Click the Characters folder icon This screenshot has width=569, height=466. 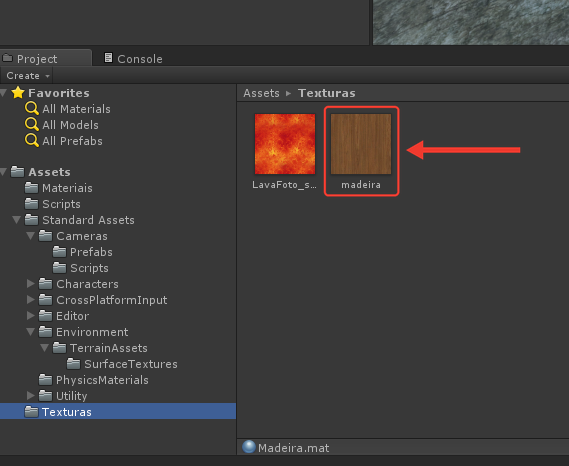coord(45,283)
